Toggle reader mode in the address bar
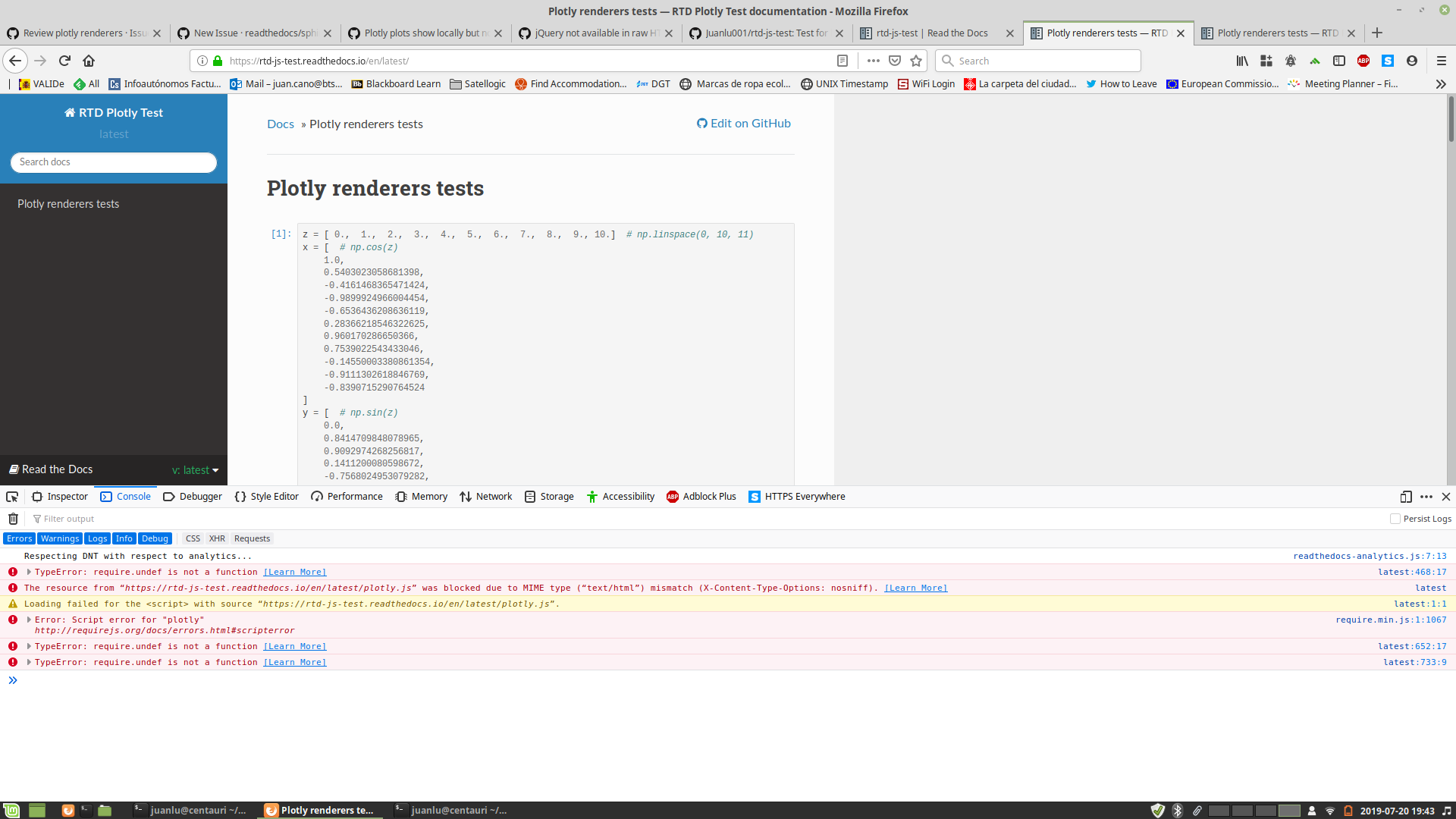Image resolution: width=1456 pixels, height=819 pixels. (x=843, y=61)
